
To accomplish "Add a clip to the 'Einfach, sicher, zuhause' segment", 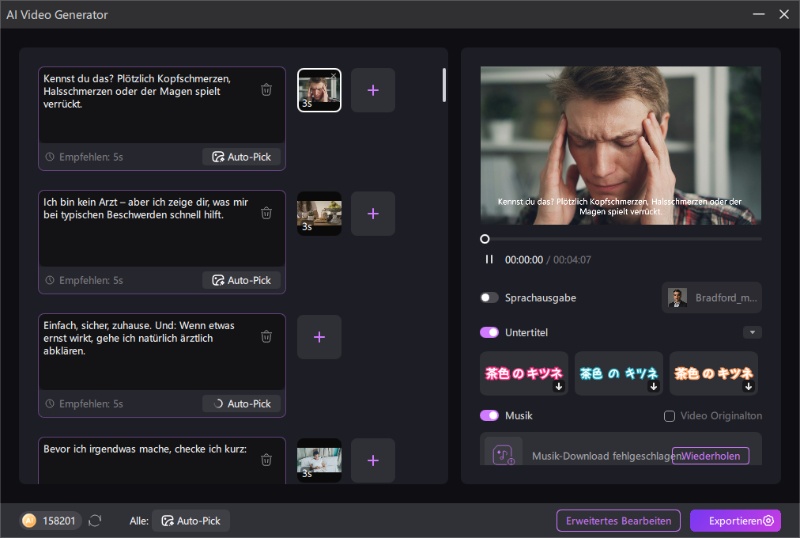I will pos(319,337).
